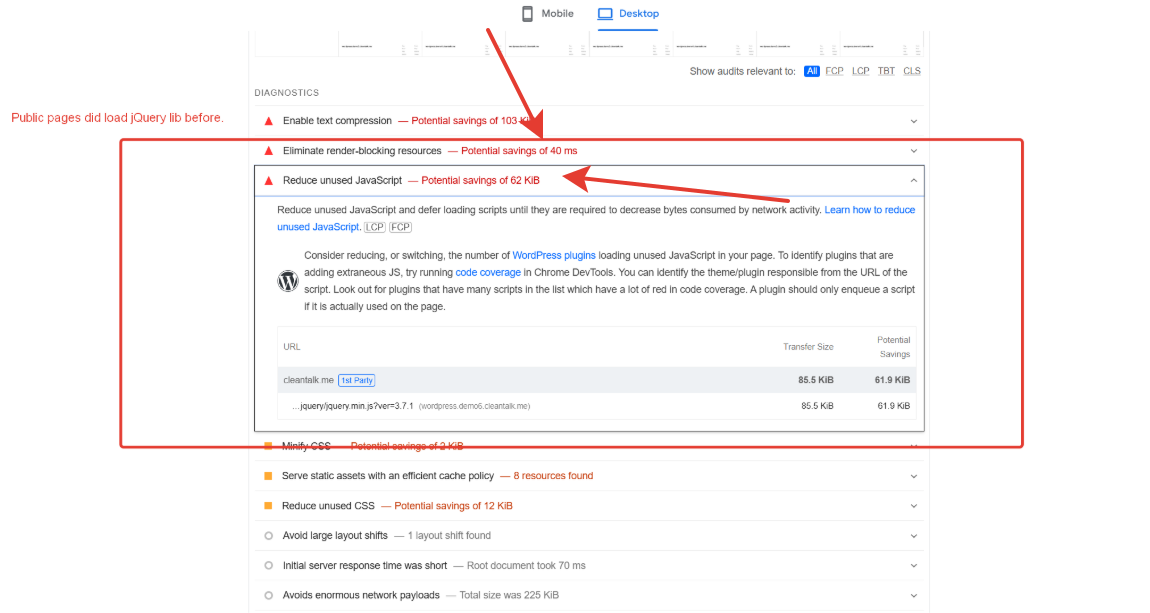
Task: Click the WordPress logo icon in the audit description
Action: 288,280
